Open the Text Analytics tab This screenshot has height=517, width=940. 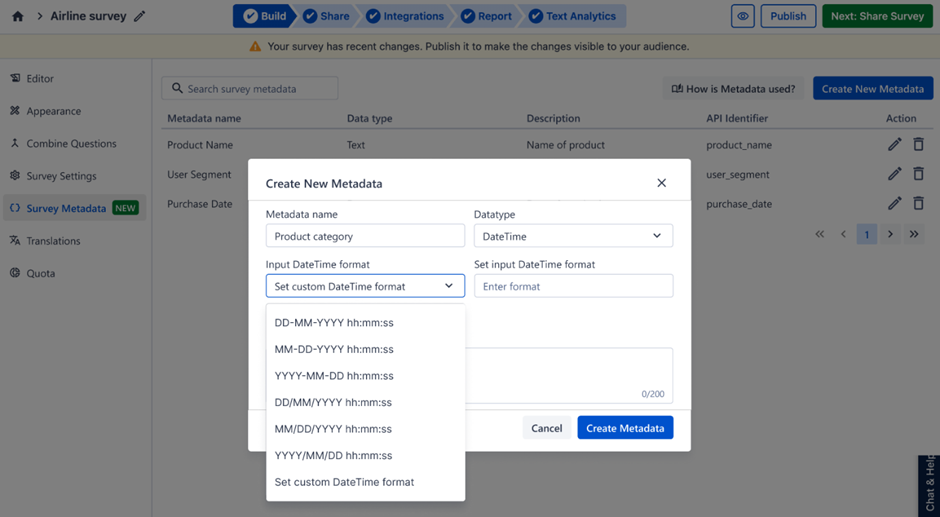(x=573, y=16)
